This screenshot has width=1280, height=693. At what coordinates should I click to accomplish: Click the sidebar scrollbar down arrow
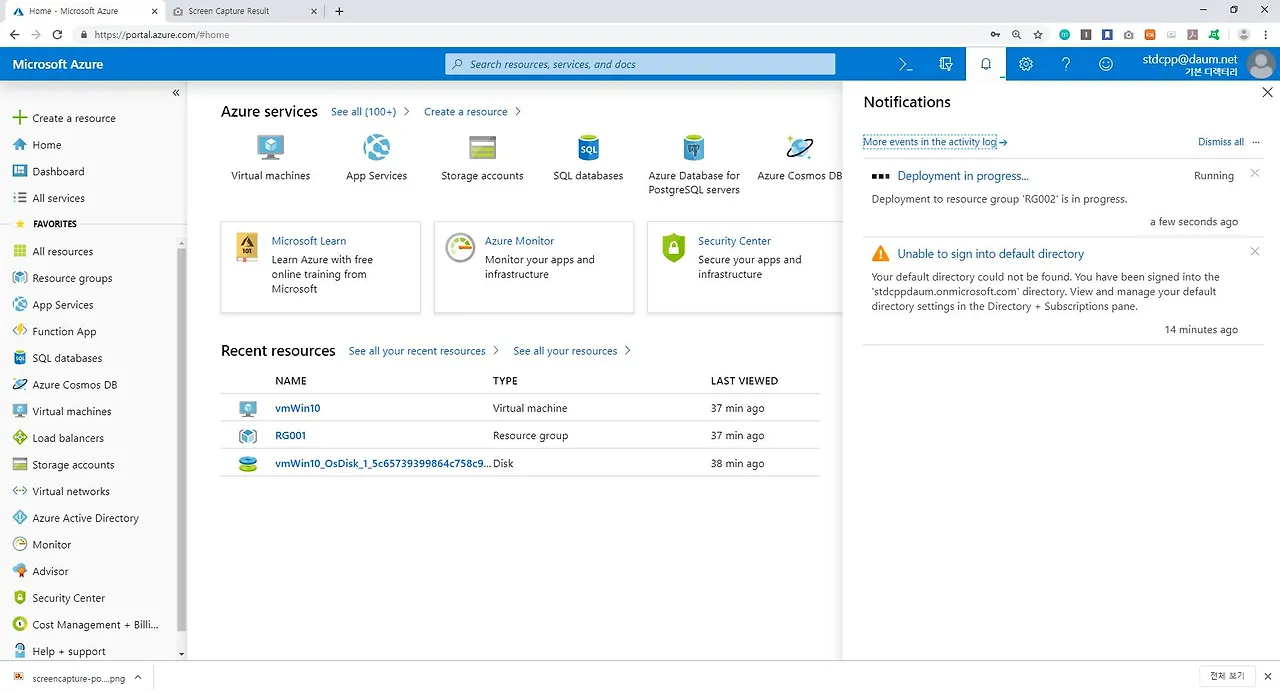coord(182,654)
